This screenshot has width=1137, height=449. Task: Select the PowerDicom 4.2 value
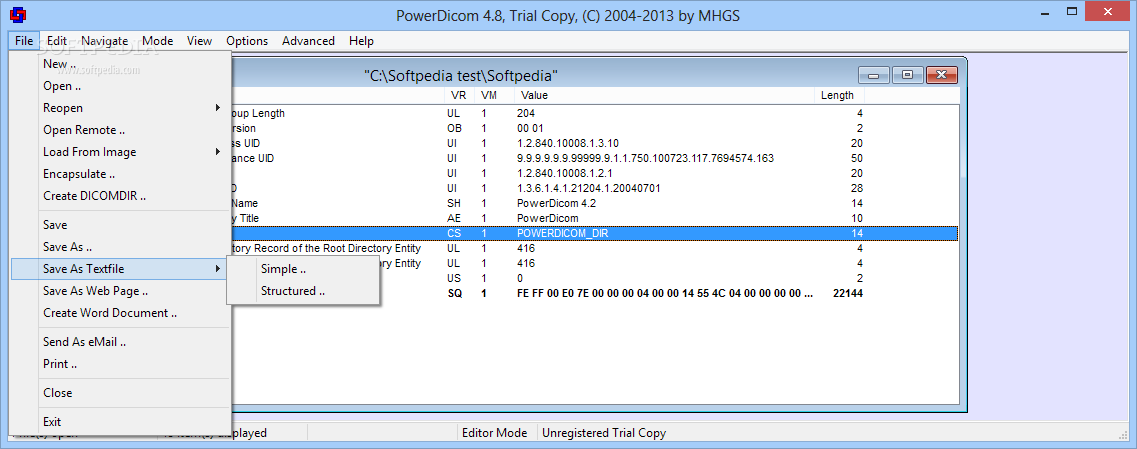tap(555, 204)
